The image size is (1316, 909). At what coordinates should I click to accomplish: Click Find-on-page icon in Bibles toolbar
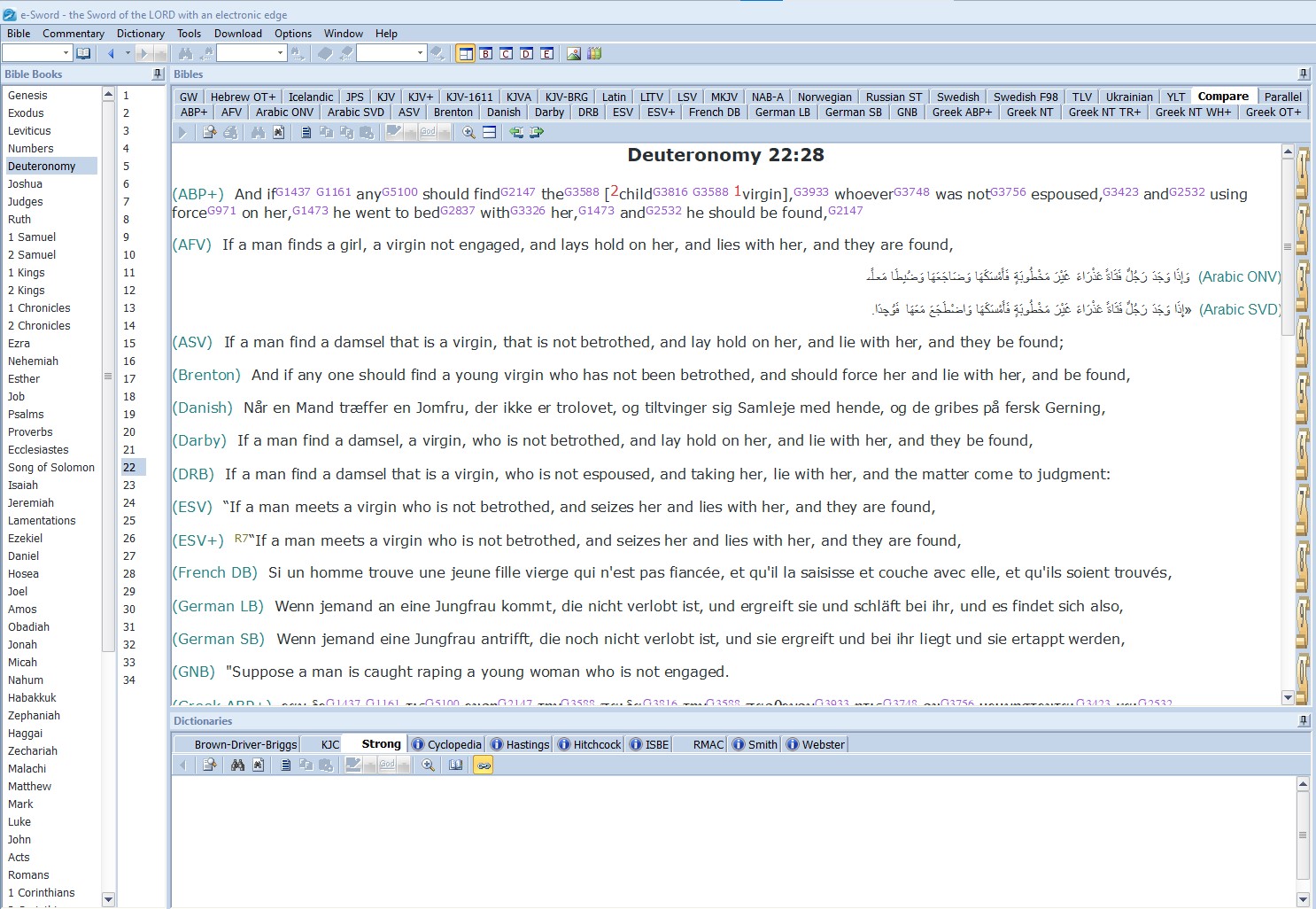click(x=278, y=132)
